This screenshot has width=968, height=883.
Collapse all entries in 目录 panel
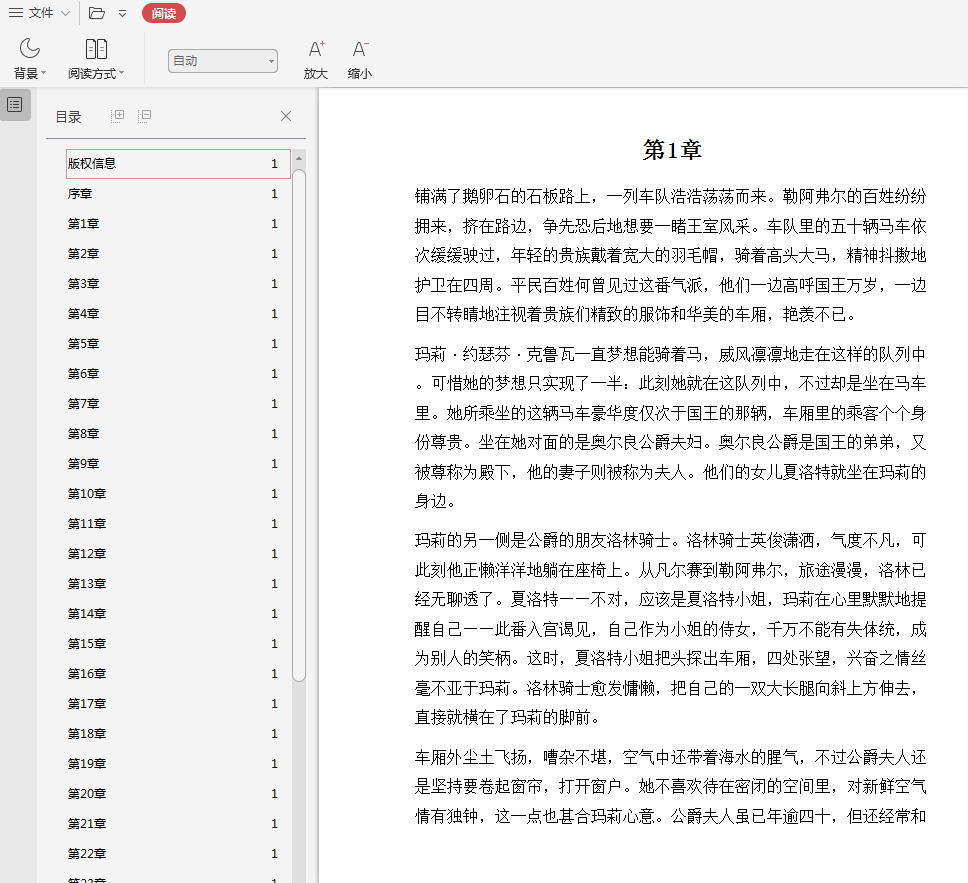[144, 115]
